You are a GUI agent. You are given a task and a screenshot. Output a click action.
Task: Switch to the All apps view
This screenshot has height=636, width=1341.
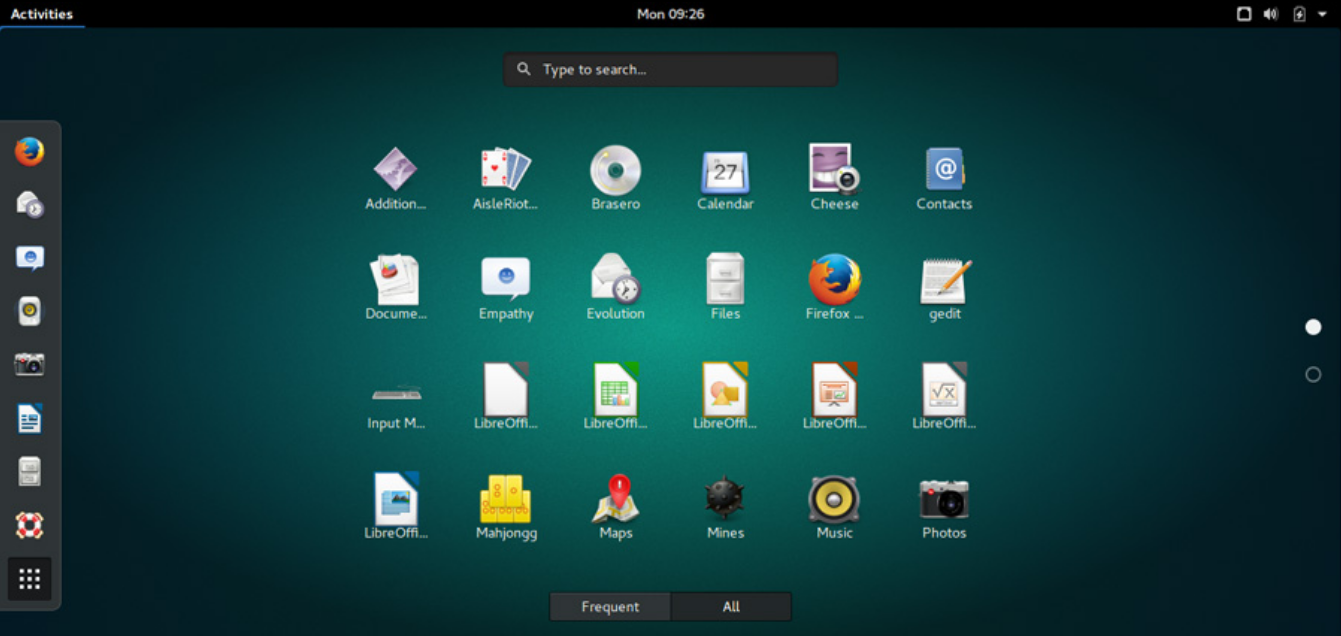[731, 606]
